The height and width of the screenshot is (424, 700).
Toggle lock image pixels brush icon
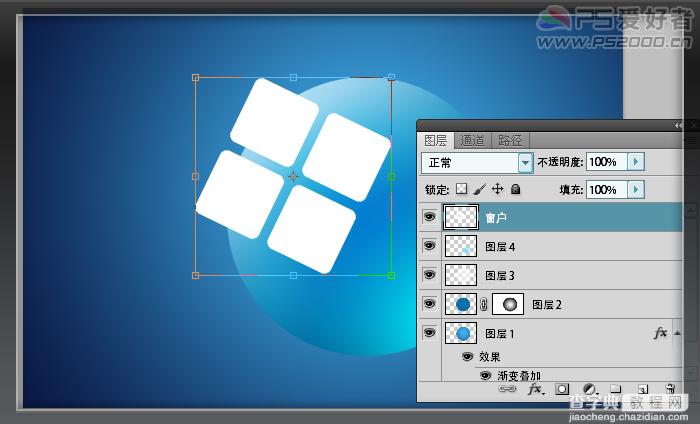(x=479, y=189)
